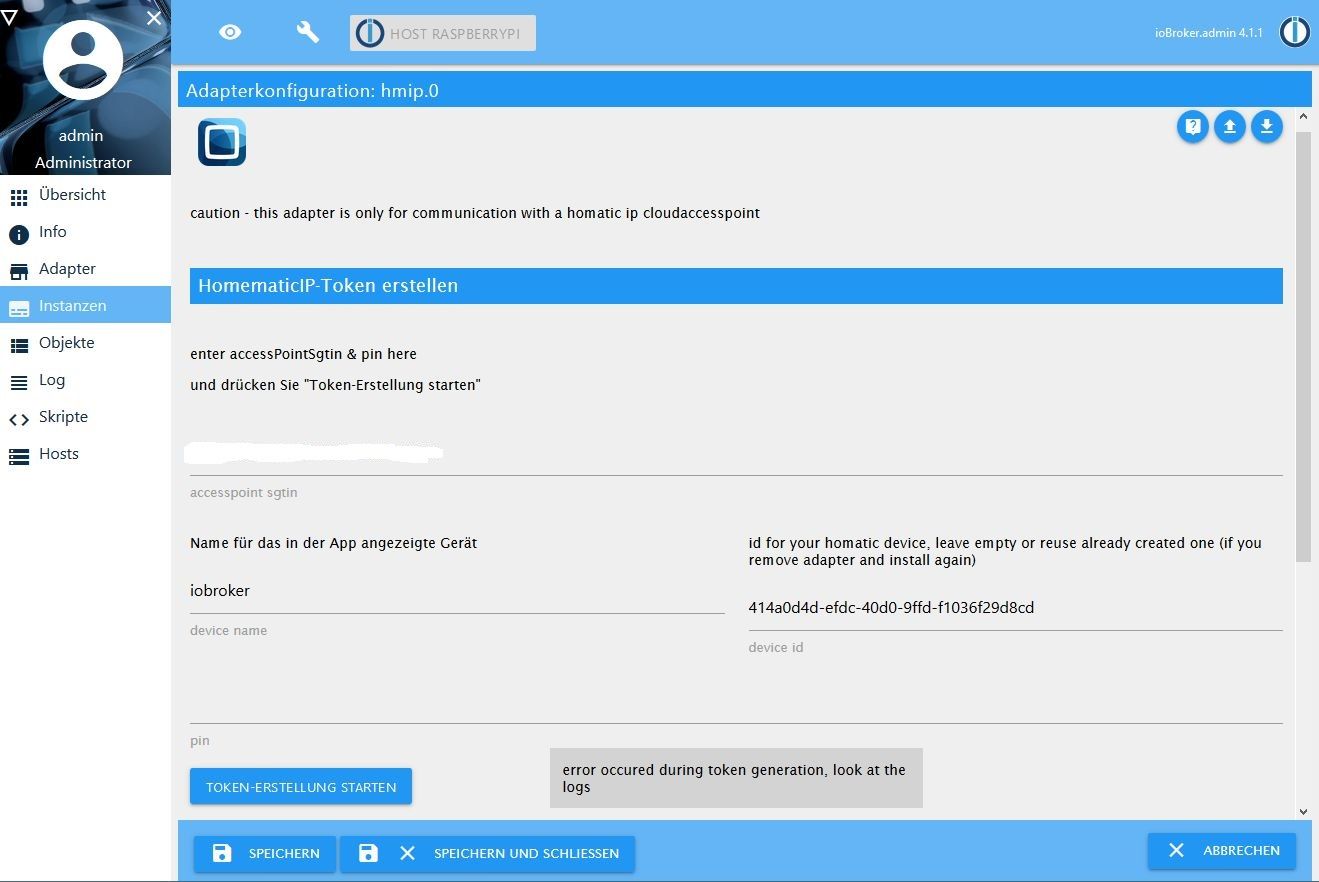The width and height of the screenshot is (1319, 882).
Task: Click scrollbar down arrow
Action: 1303,812
